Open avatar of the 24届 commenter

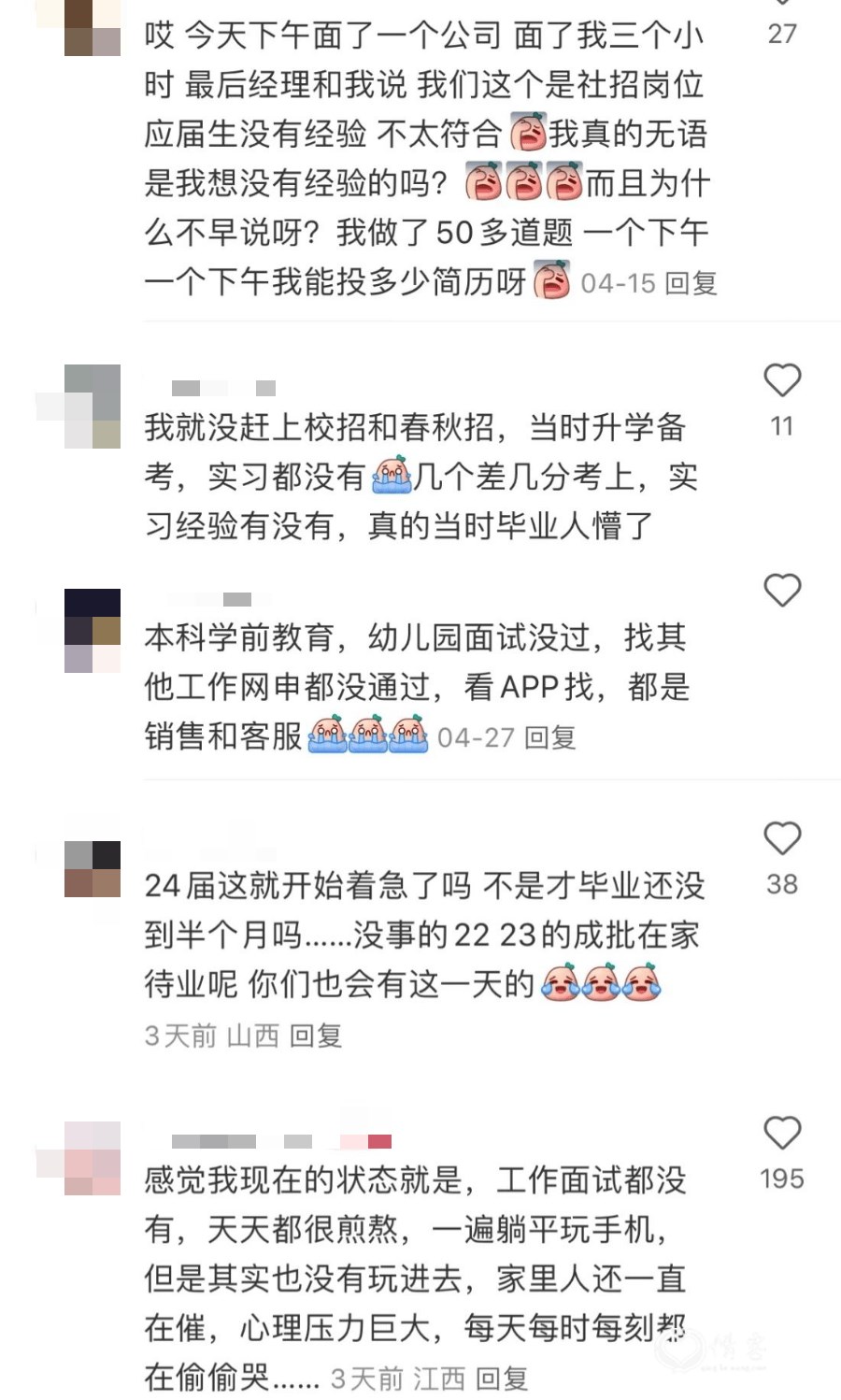pos(93,869)
